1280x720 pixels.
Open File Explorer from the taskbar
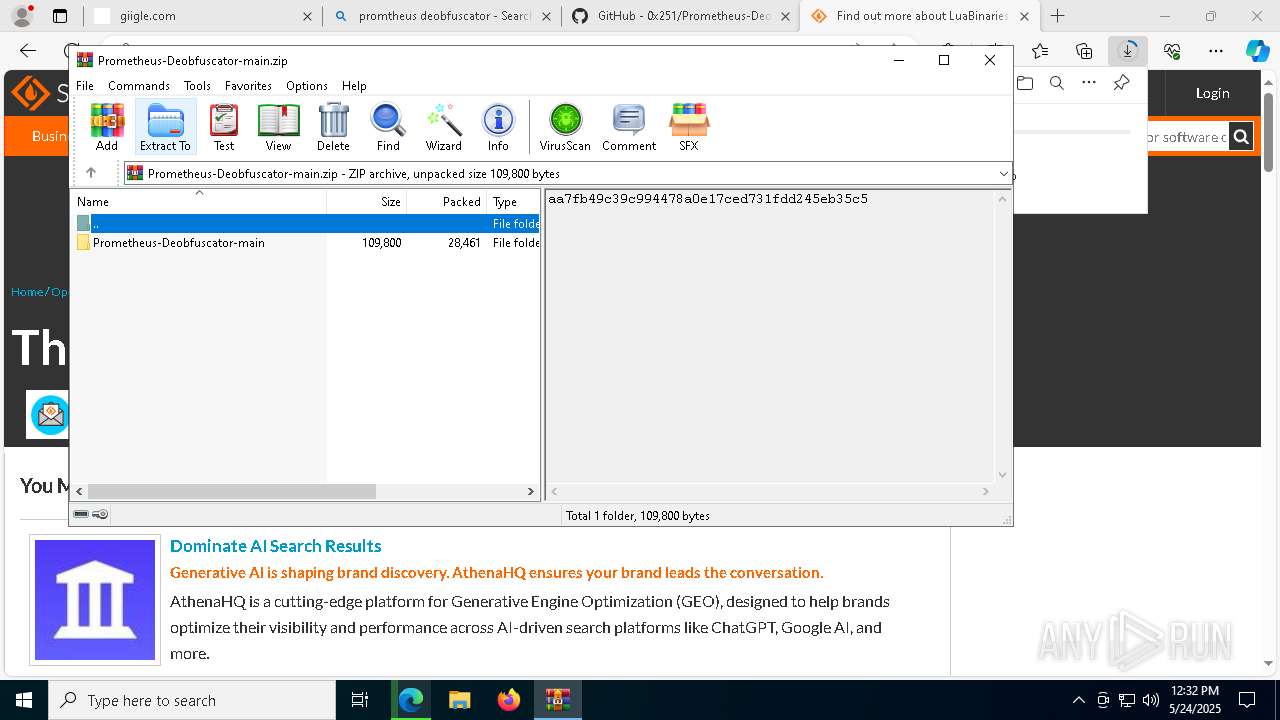459,700
